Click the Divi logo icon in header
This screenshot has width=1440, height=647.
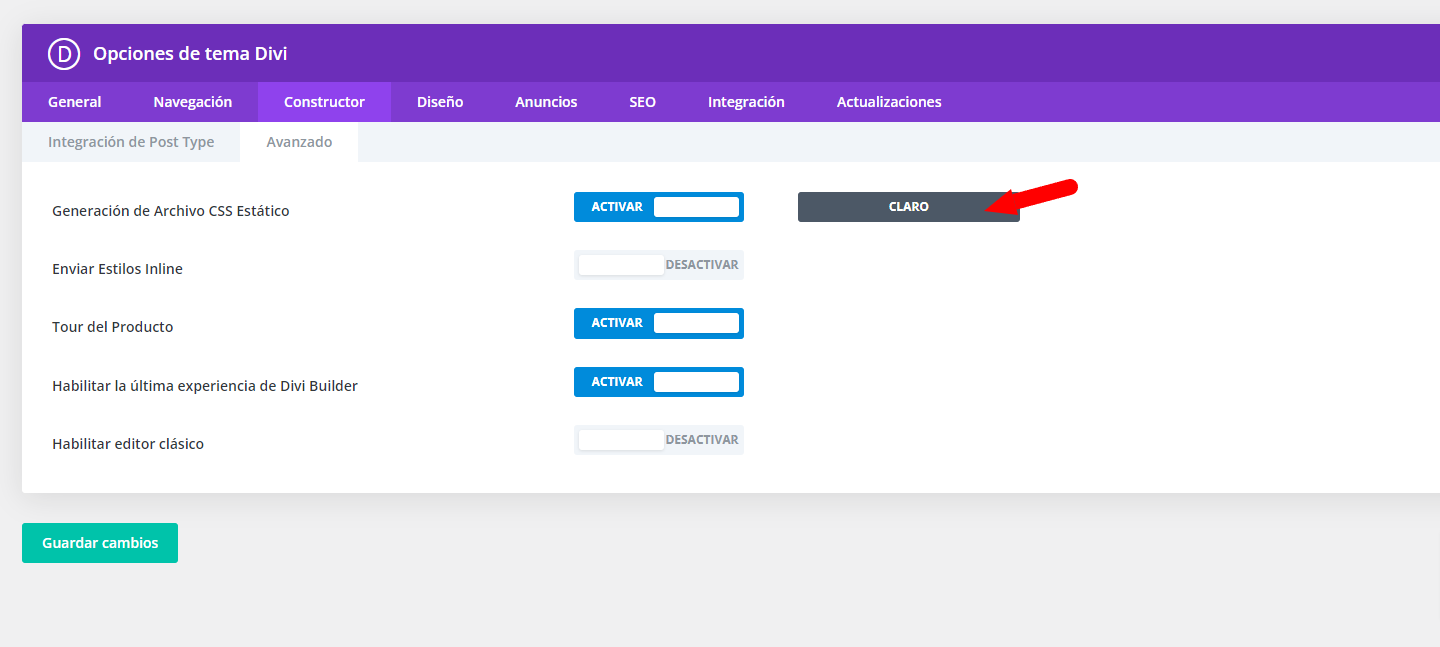[64, 54]
